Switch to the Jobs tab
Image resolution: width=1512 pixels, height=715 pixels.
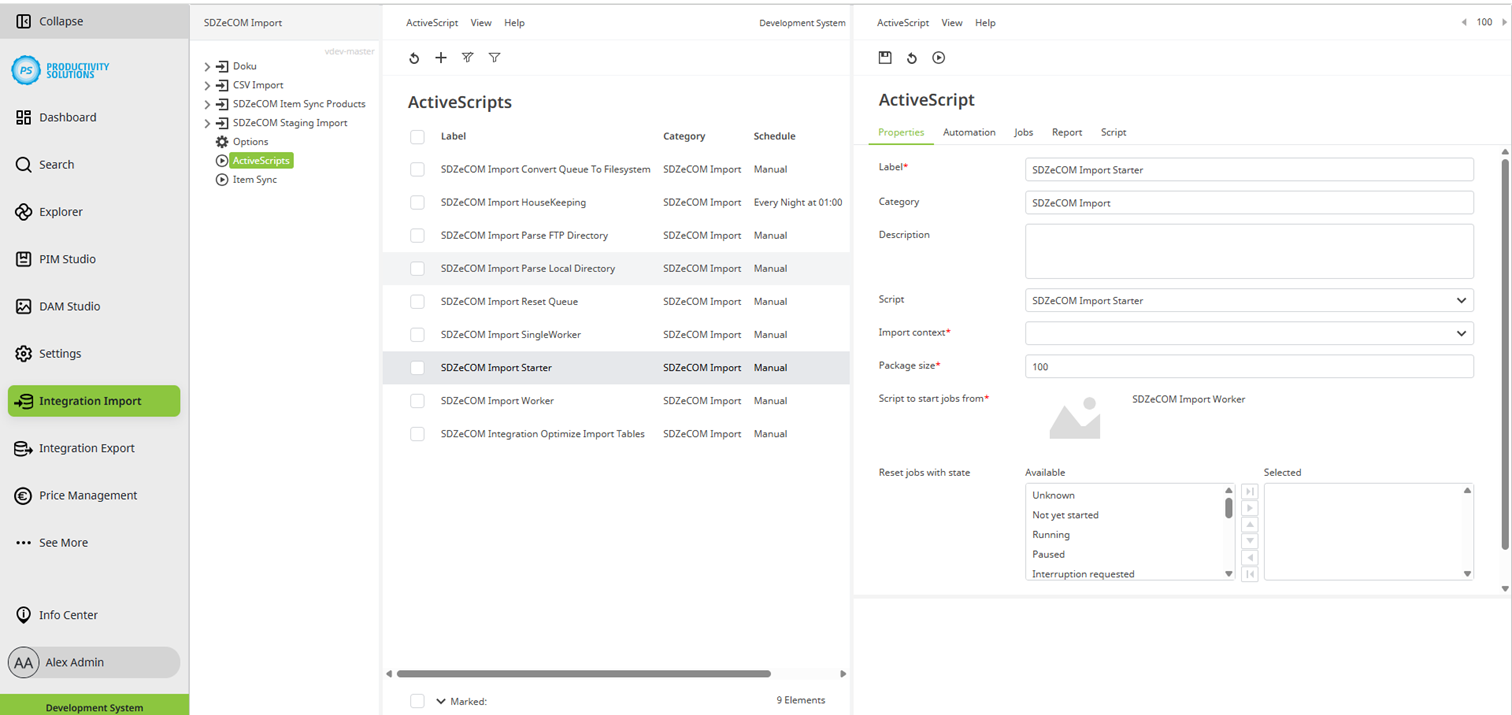click(1023, 132)
